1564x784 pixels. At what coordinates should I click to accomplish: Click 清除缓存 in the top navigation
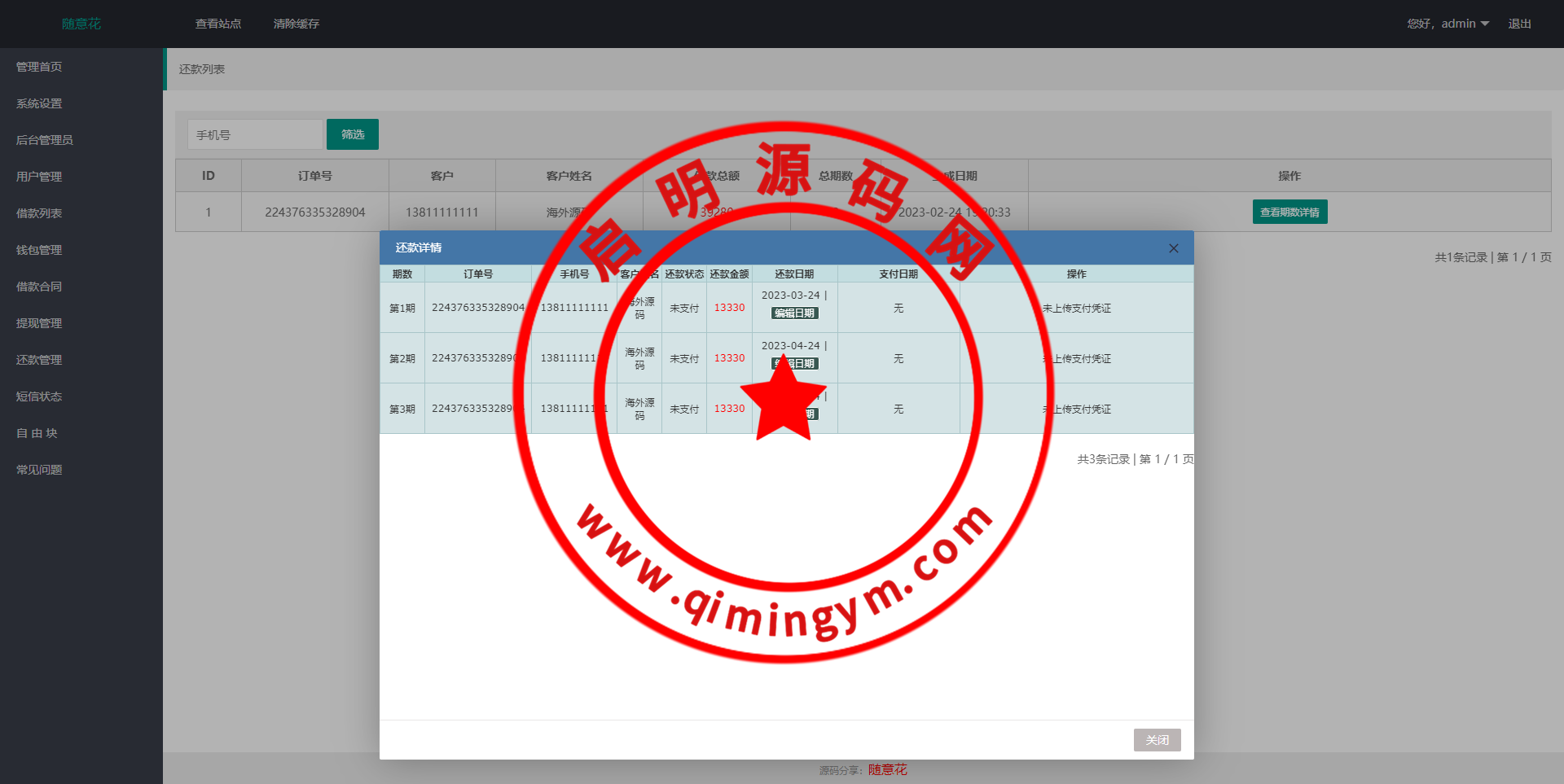click(297, 24)
